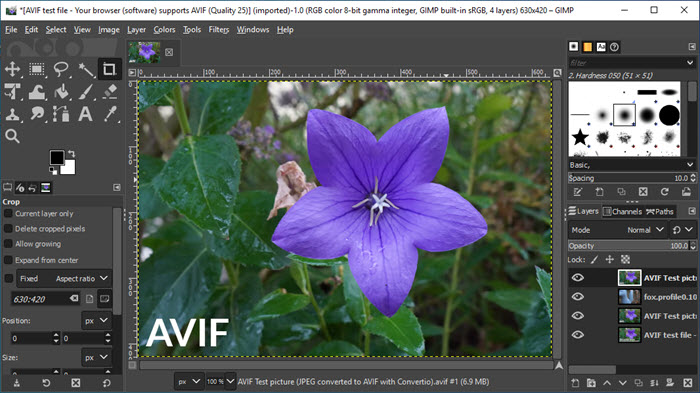Open the File menu
This screenshot has height=393, width=700.
[x=11, y=30]
